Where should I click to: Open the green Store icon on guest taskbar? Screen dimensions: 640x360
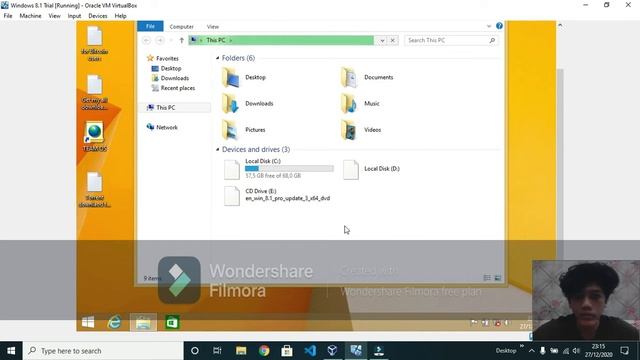(172, 322)
